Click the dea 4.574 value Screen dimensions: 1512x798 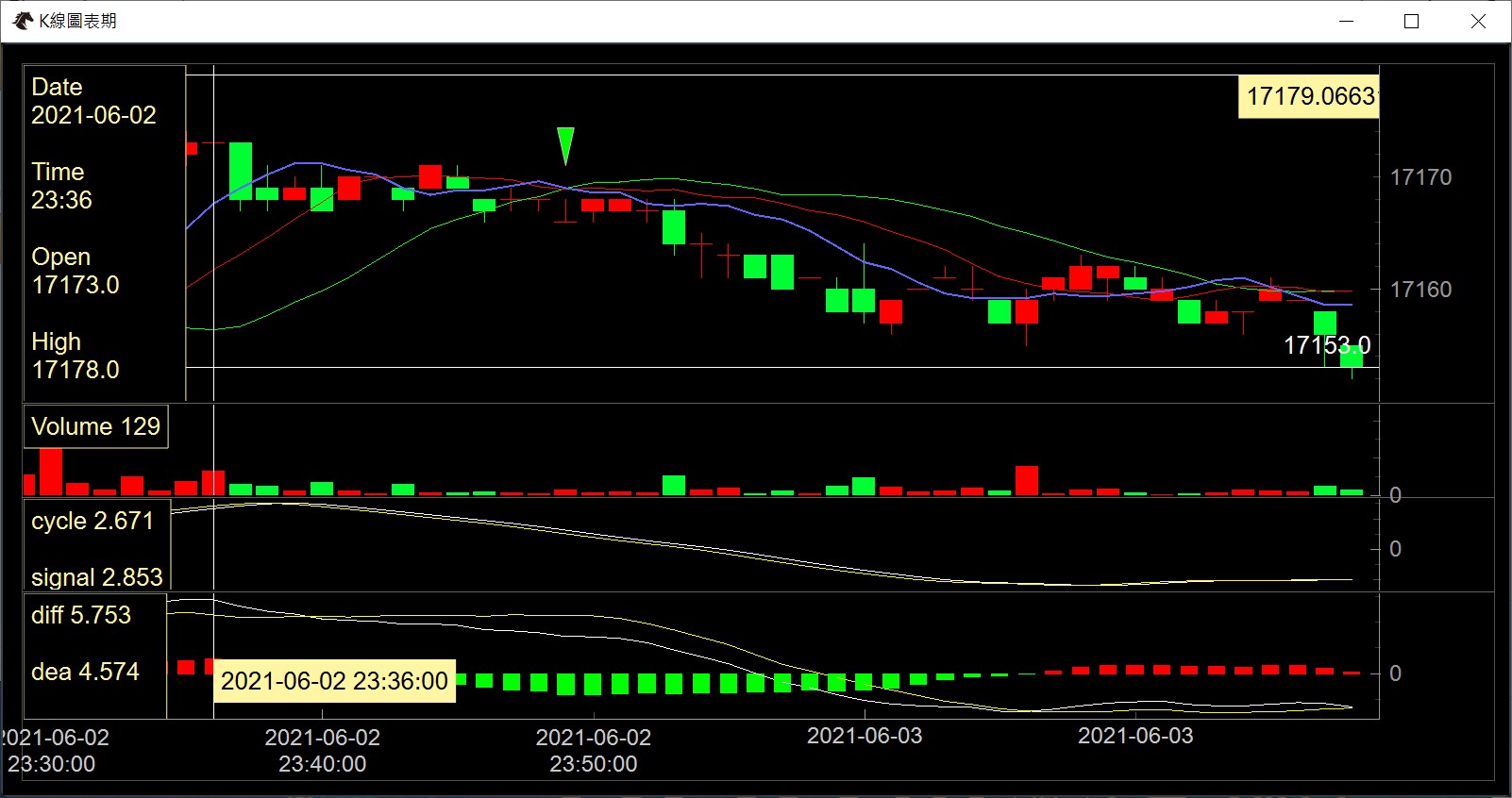[85, 672]
